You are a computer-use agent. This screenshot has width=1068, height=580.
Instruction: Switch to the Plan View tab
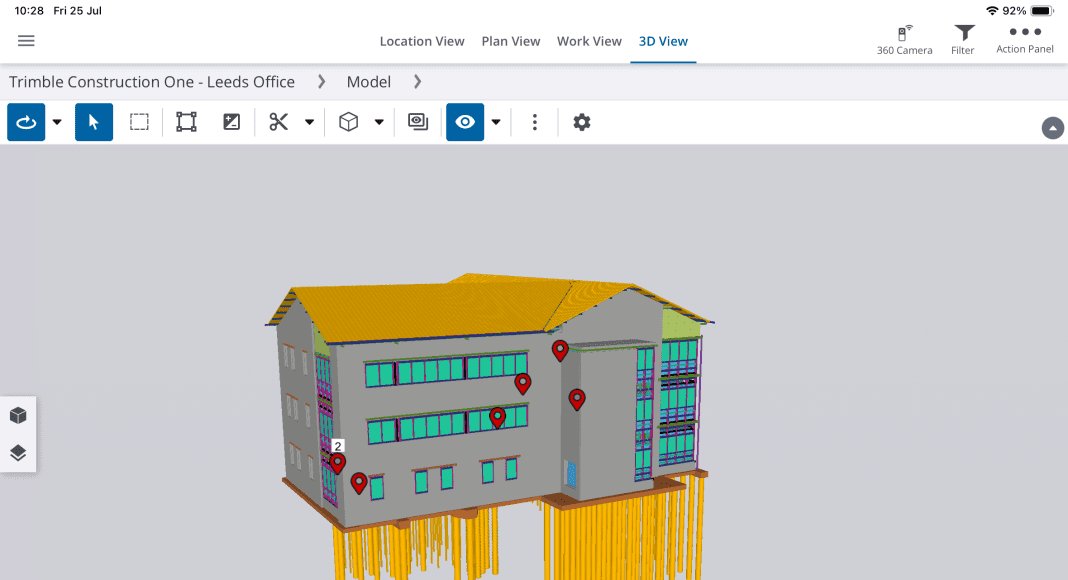[510, 41]
